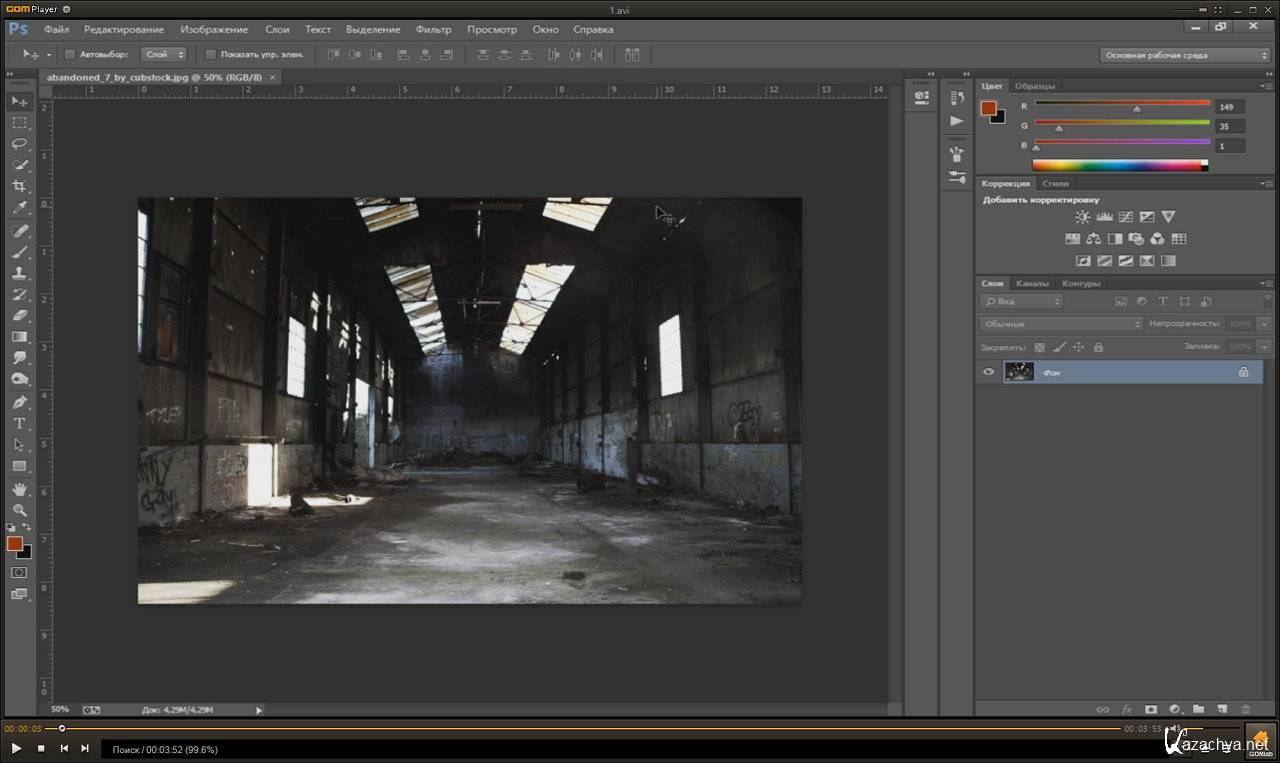The height and width of the screenshot is (763, 1280).
Task: Click the red channel R slider
Action: (1136, 108)
